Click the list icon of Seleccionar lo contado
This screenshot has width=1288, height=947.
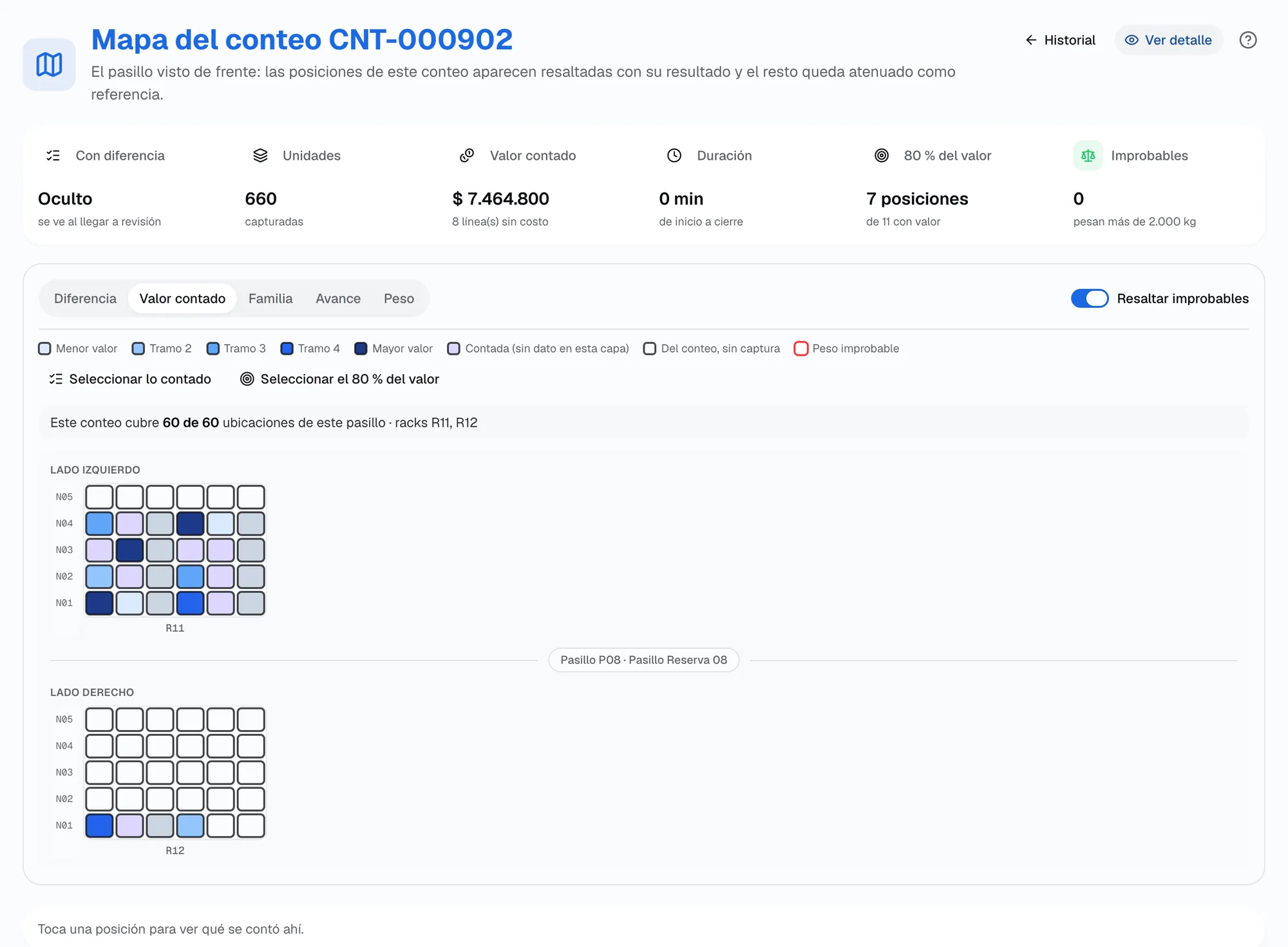56,379
